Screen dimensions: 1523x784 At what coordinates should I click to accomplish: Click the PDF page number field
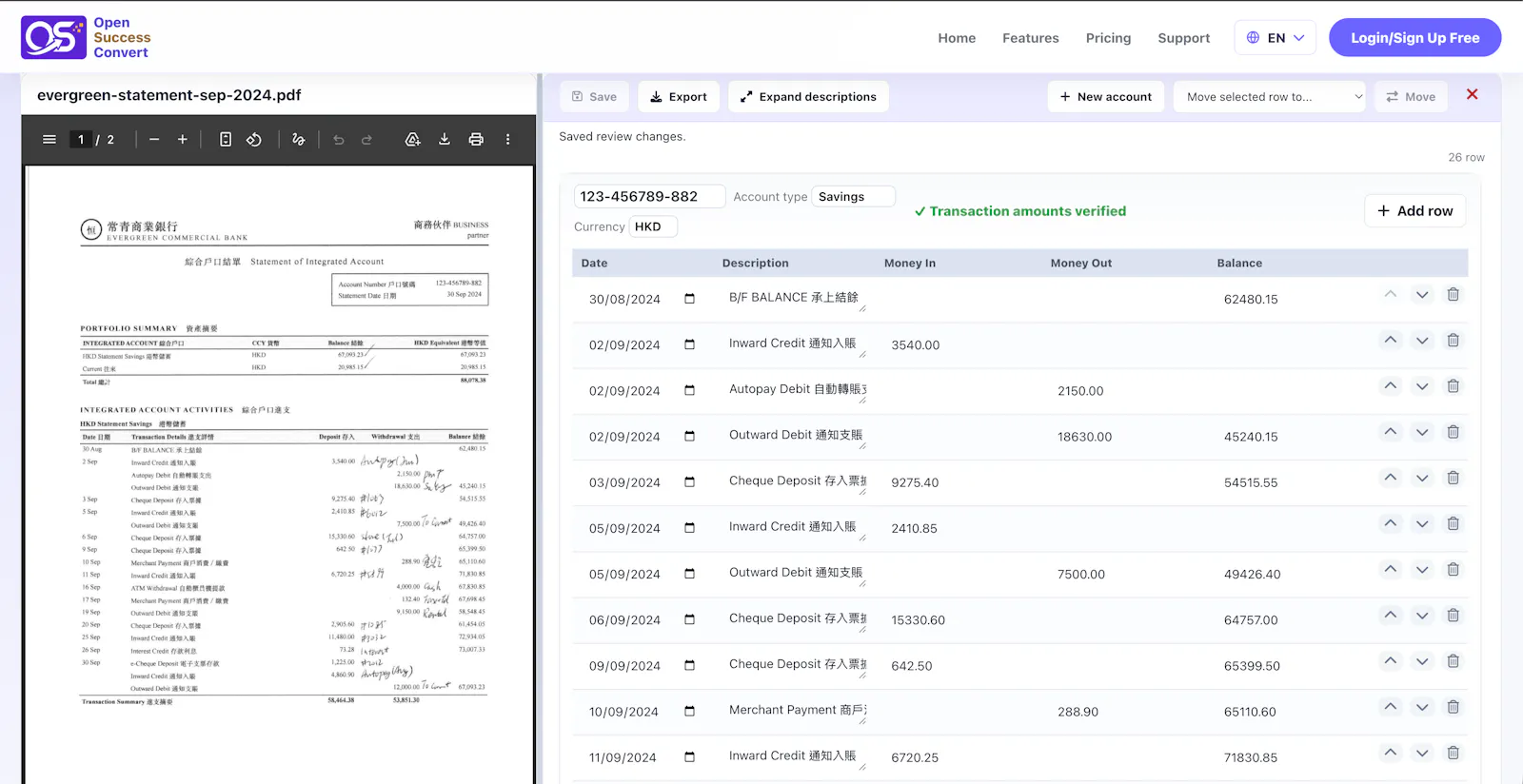[81, 140]
